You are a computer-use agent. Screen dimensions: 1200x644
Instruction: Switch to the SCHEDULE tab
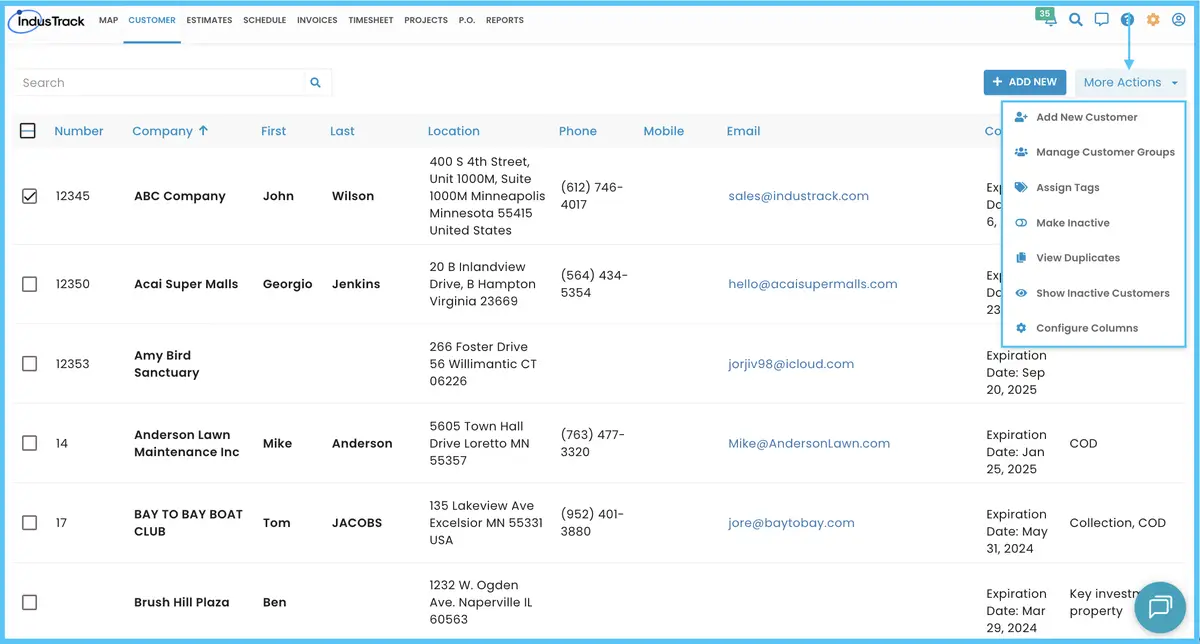pyautogui.click(x=265, y=20)
